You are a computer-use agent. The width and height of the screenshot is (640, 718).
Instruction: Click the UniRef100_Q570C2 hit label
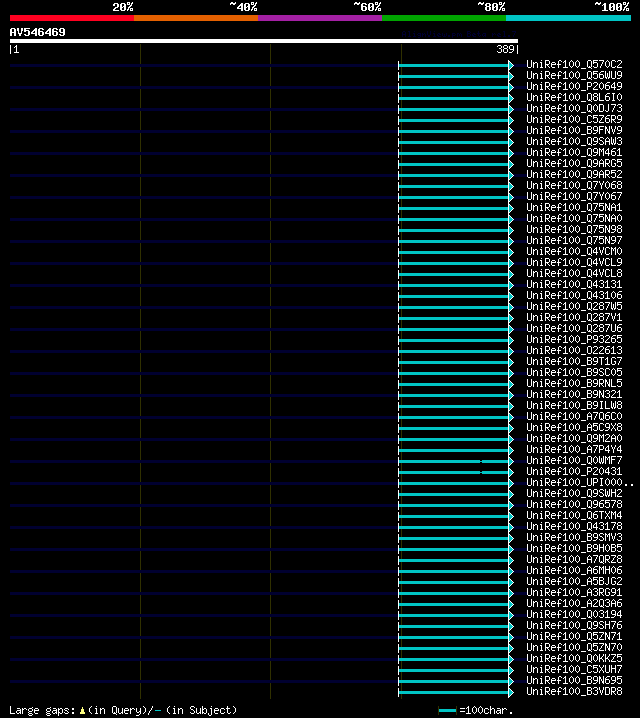click(x=574, y=65)
